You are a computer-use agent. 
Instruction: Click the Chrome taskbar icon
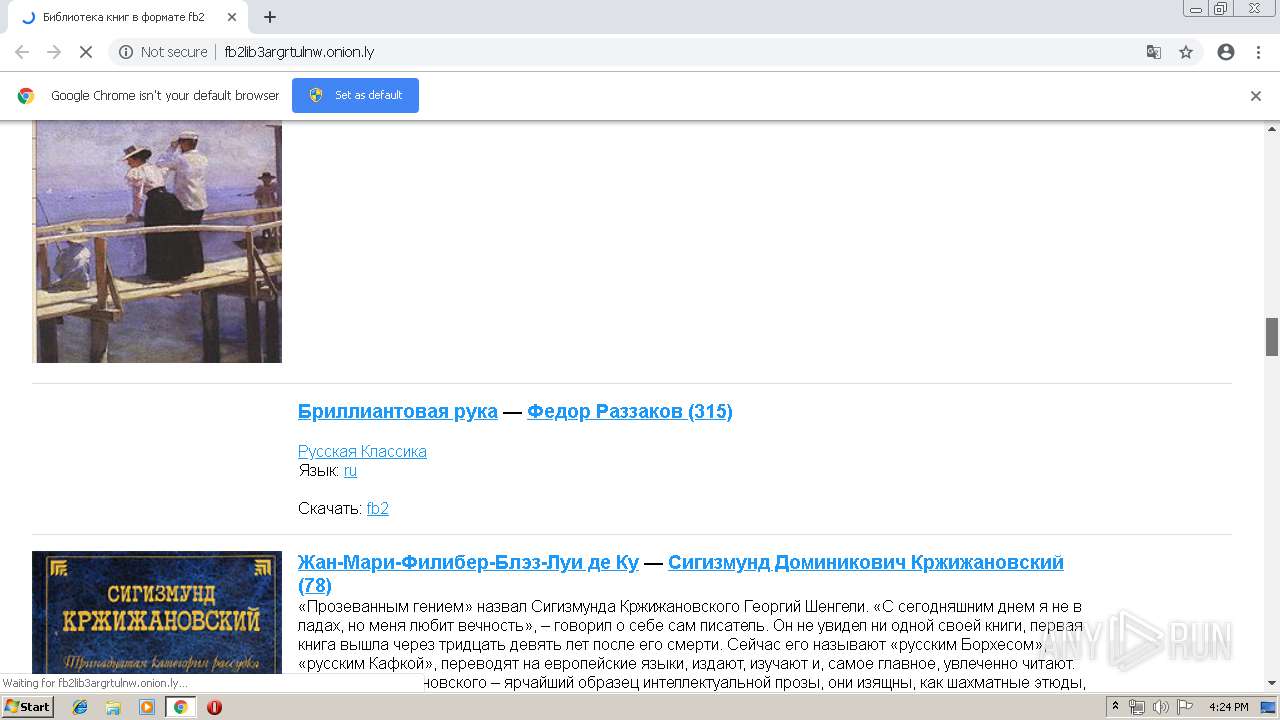pos(180,707)
